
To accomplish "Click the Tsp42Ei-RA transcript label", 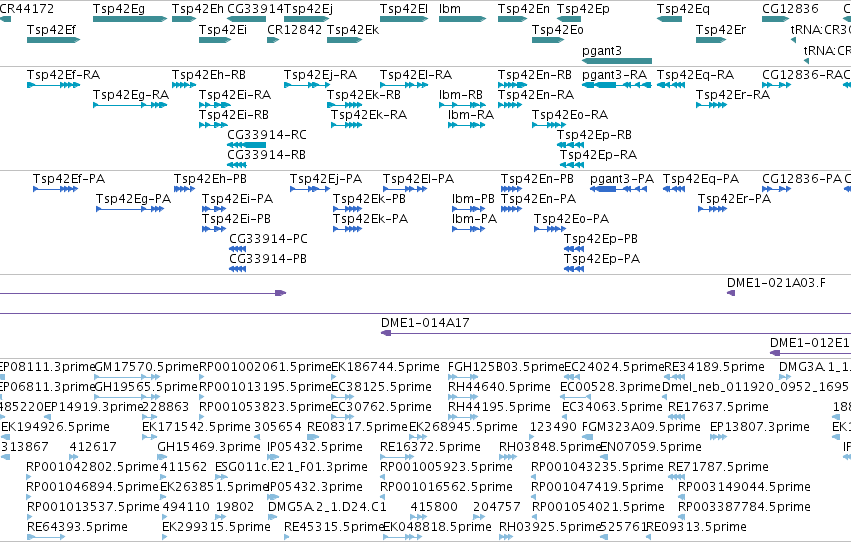I will 235,94.
